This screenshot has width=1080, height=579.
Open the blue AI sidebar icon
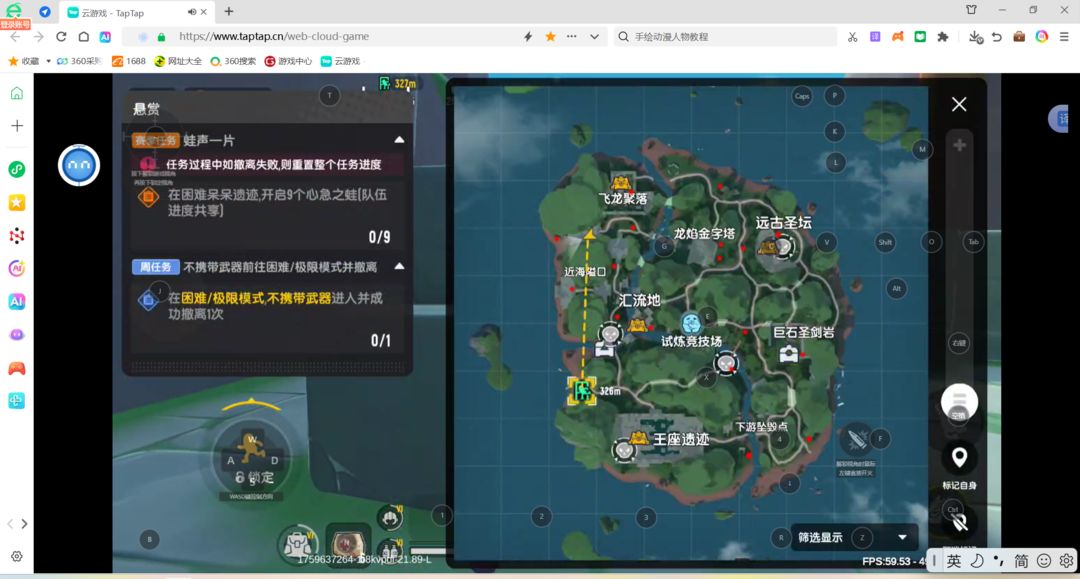pyautogui.click(x=17, y=301)
